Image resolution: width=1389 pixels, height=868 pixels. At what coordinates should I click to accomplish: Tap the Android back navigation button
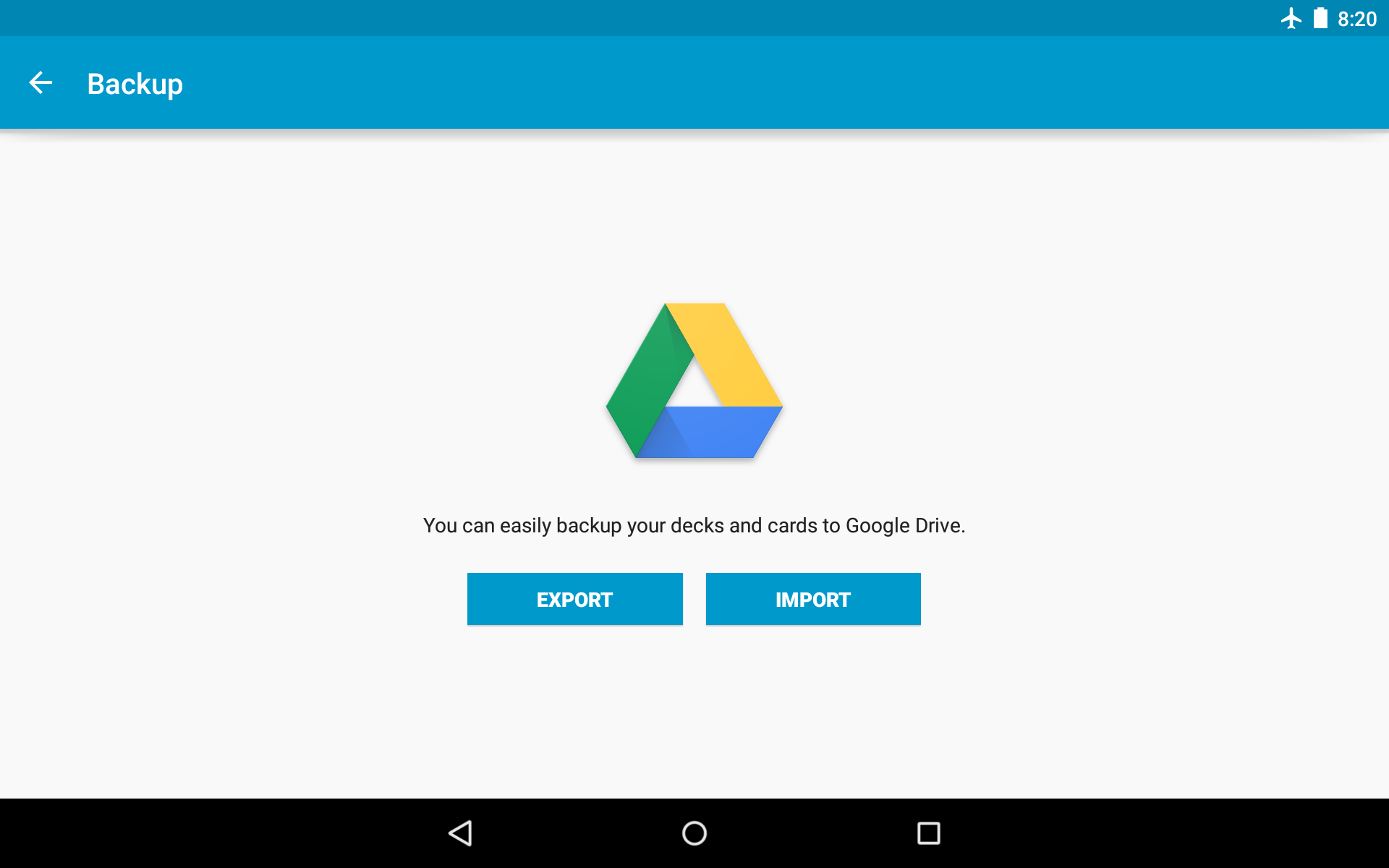tap(461, 833)
